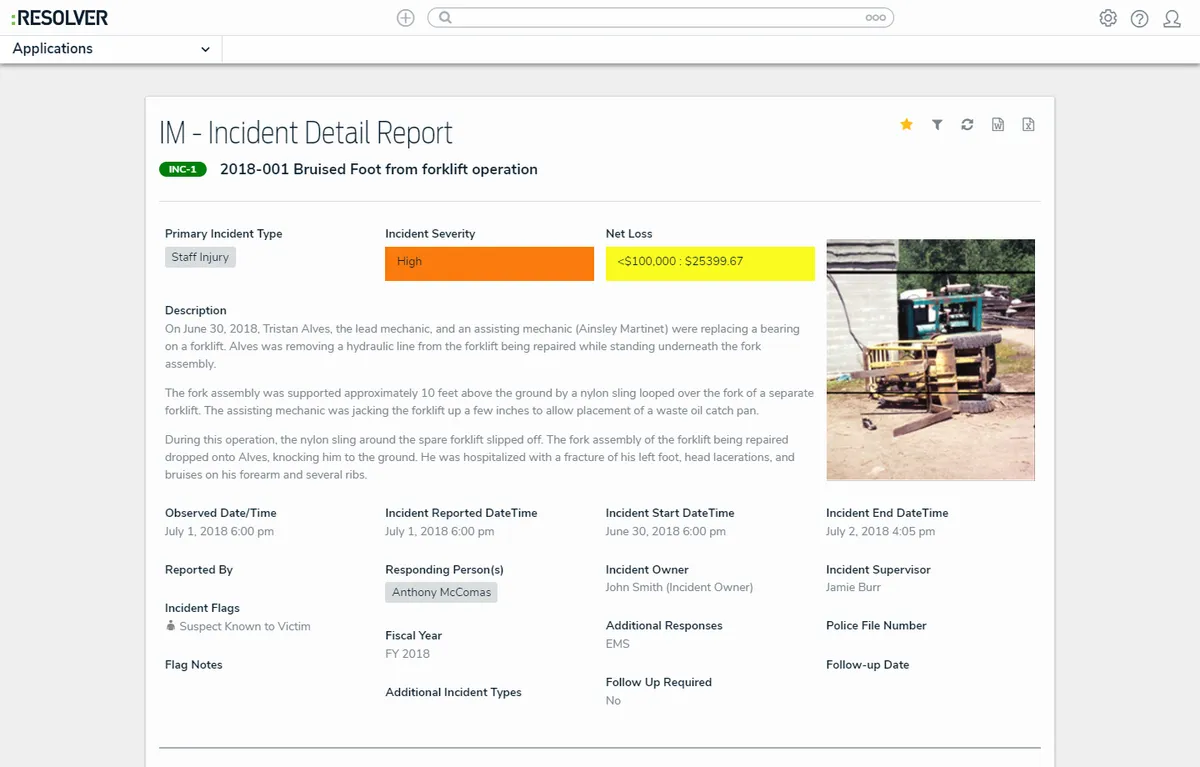Click the incident title 2018-001 Bruised Foot
The width and height of the screenshot is (1200, 767).
(379, 170)
